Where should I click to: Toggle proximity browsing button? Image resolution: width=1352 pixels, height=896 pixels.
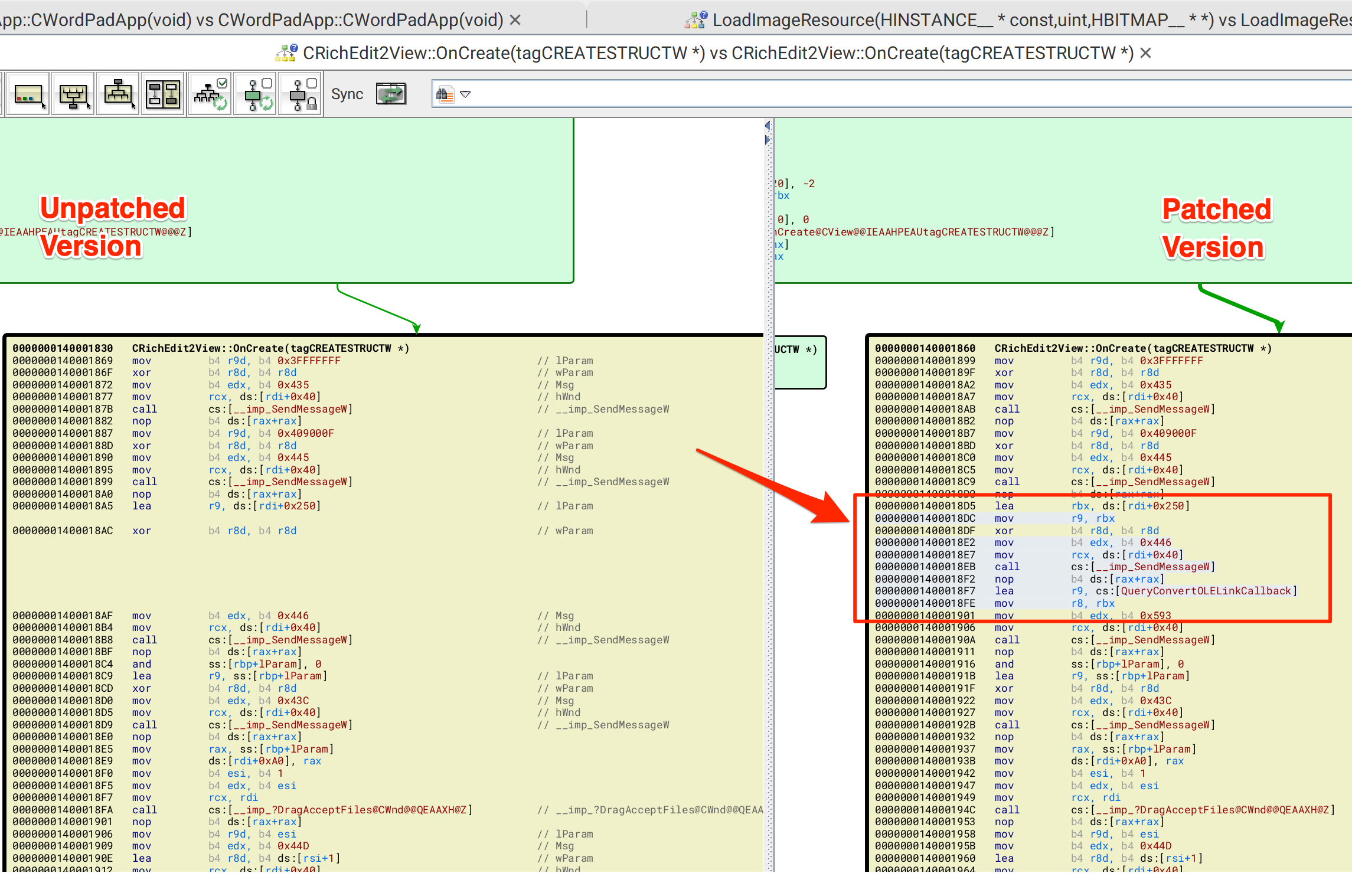pyautogui.click(x=256, y=94)
